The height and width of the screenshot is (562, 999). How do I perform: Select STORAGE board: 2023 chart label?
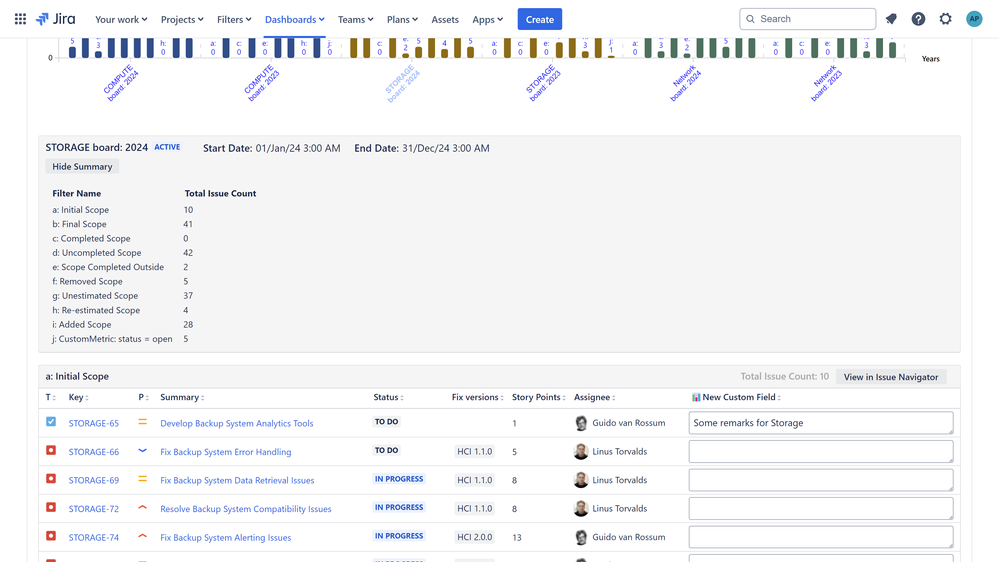tap(543, 83)
